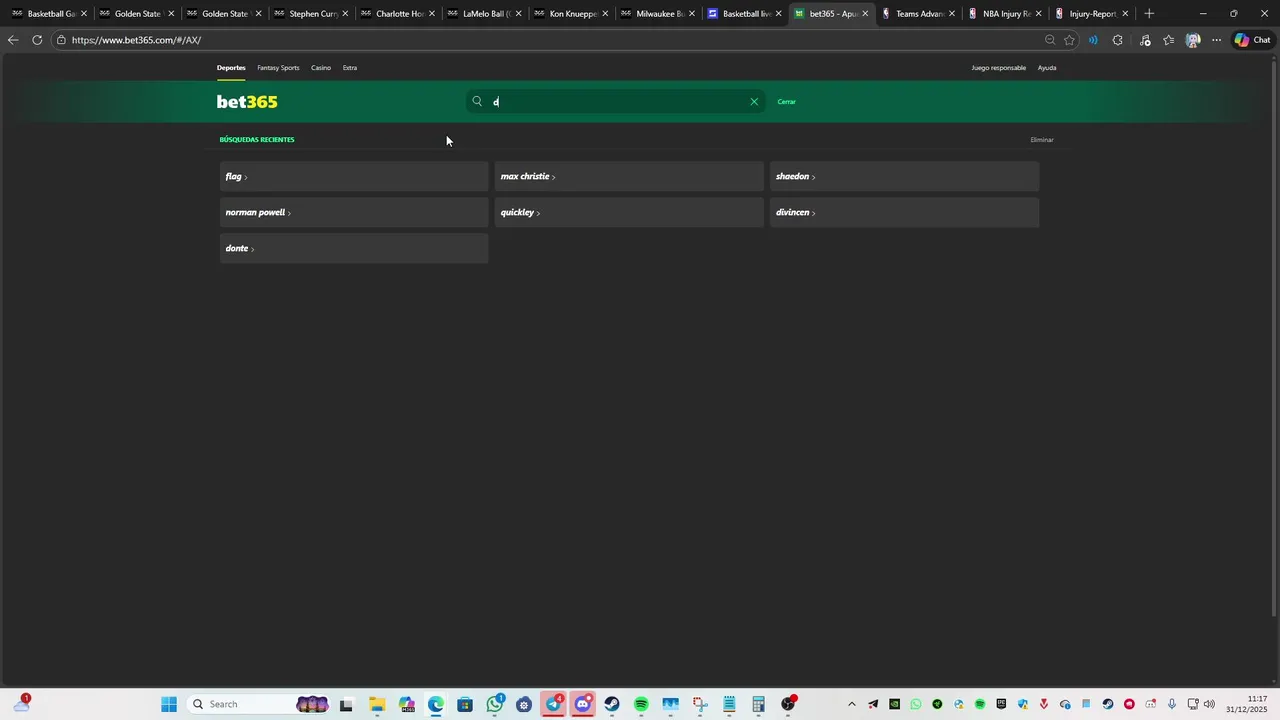Open Discord from the taskbar
This screenshot has width=1280, height=720.
[582, 704]
